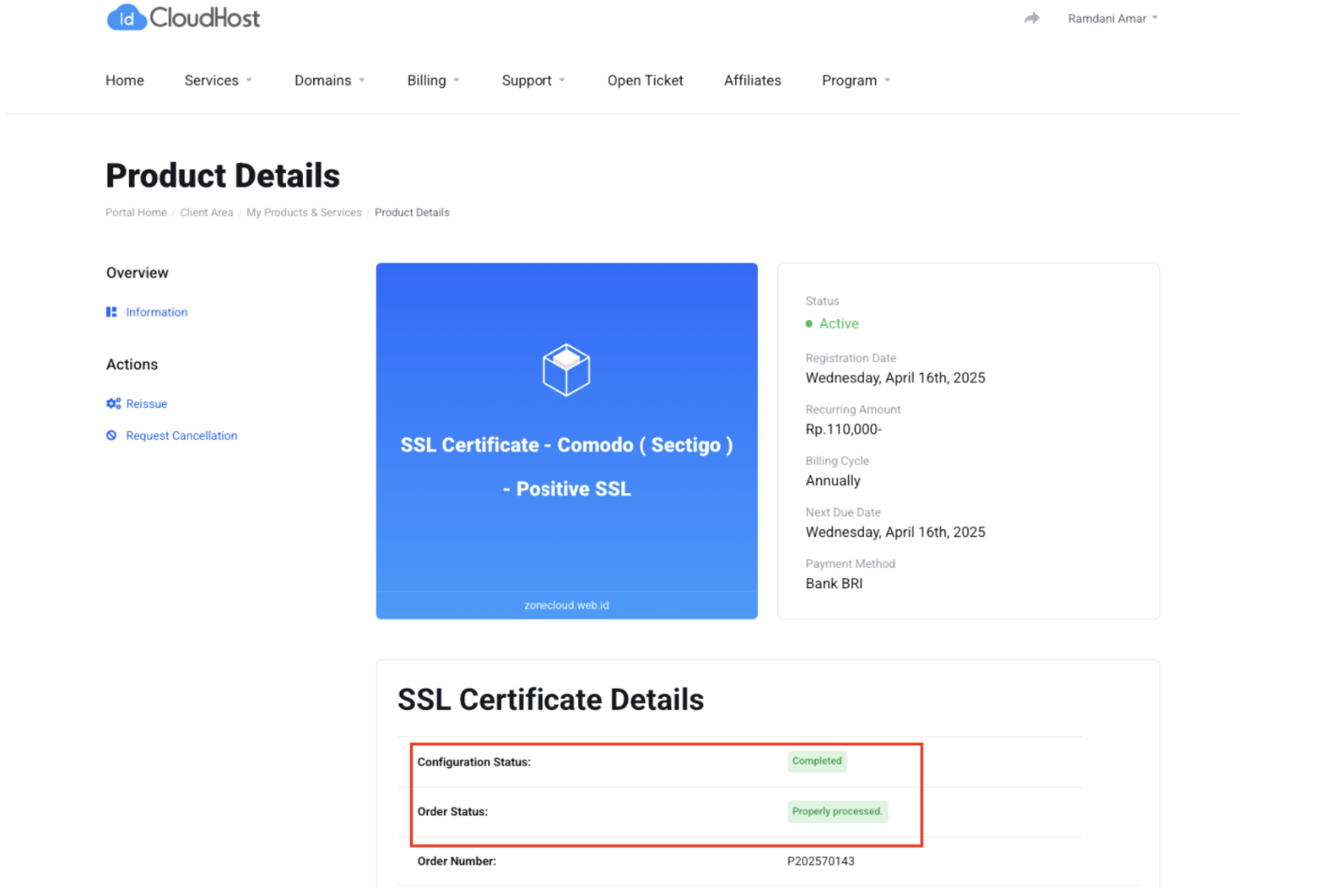1324x896 pixels.
Task: Go to Home in navigation bar
Action: pos(125,80)
